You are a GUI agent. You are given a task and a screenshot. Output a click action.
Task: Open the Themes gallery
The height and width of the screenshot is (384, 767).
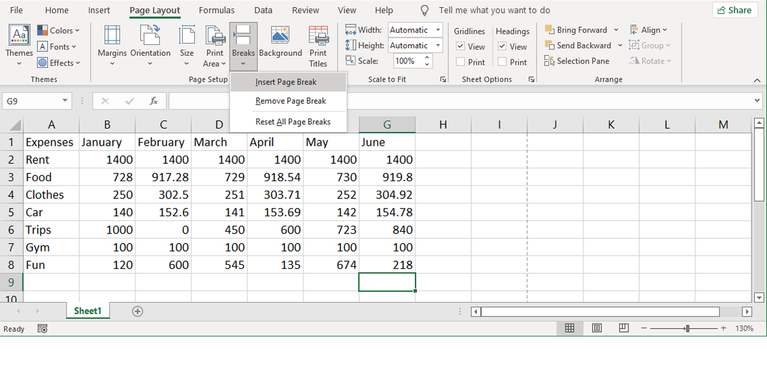[19, 46]
